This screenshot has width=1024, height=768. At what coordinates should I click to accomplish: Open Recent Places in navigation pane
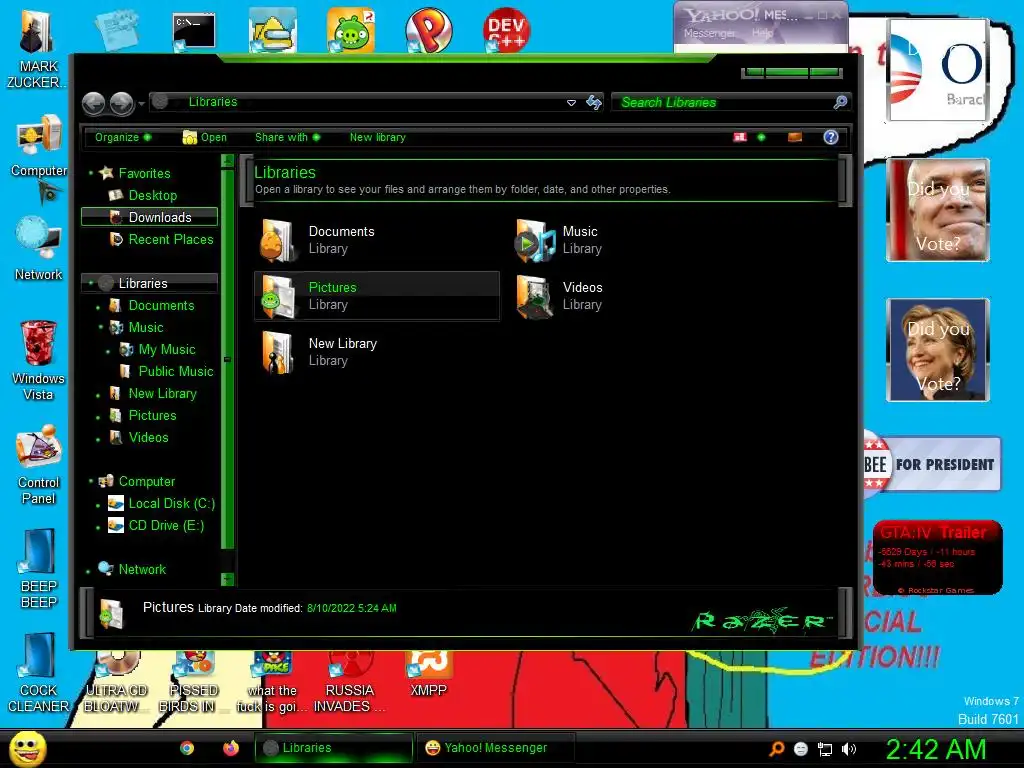tap(170, 239)
